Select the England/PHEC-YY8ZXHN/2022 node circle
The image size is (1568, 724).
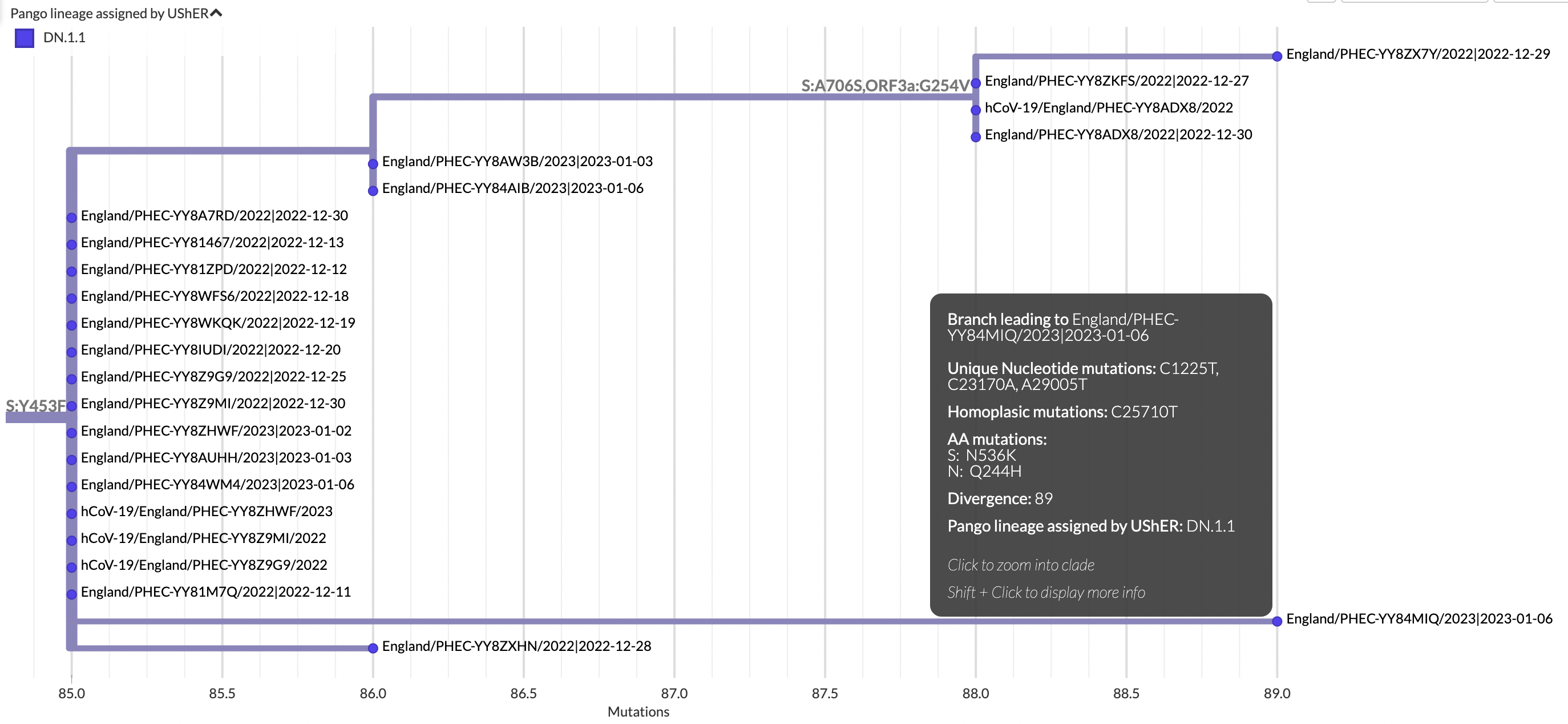click(x=373, y=647)
